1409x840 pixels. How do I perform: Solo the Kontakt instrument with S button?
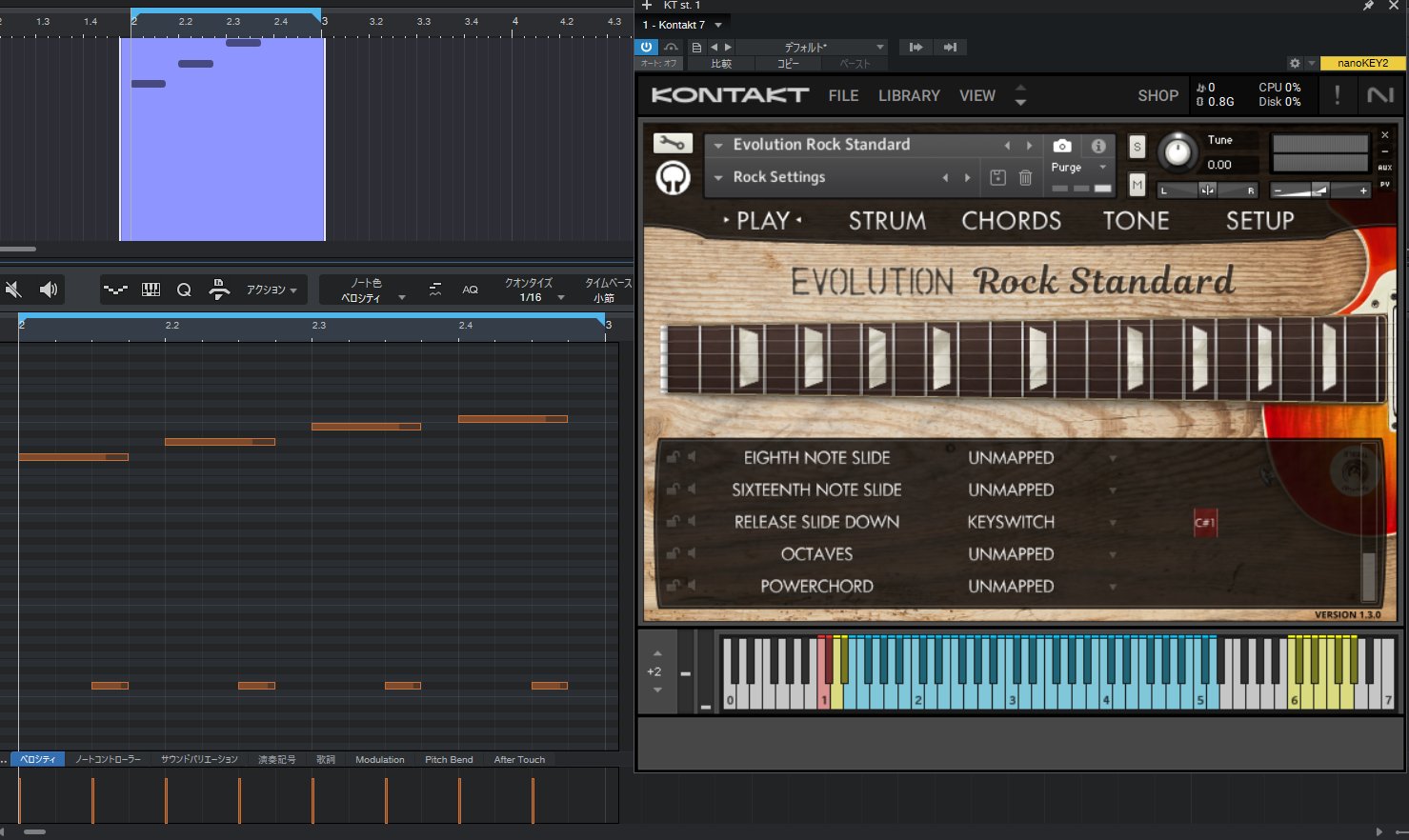click(1137, 147)
